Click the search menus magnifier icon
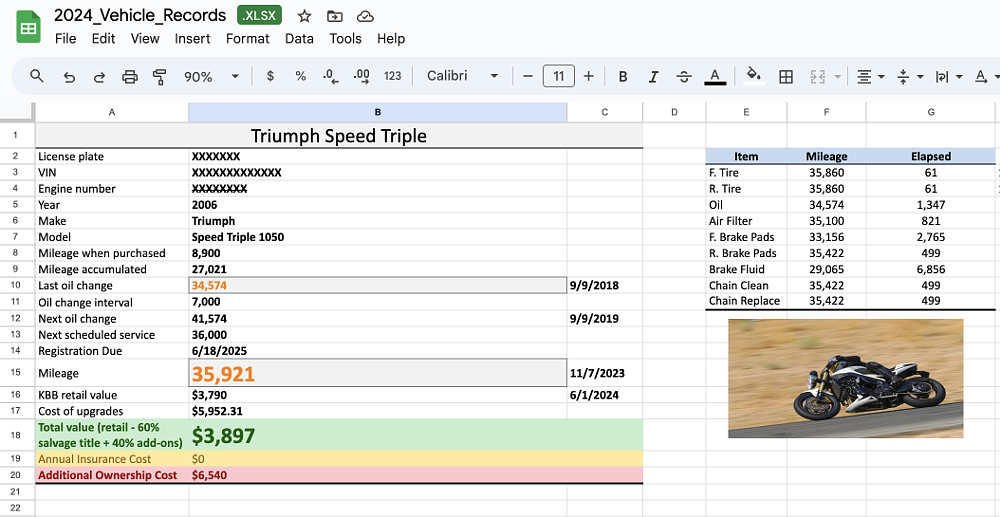This screenshot has height=517, width=1000. pos(37,76)
